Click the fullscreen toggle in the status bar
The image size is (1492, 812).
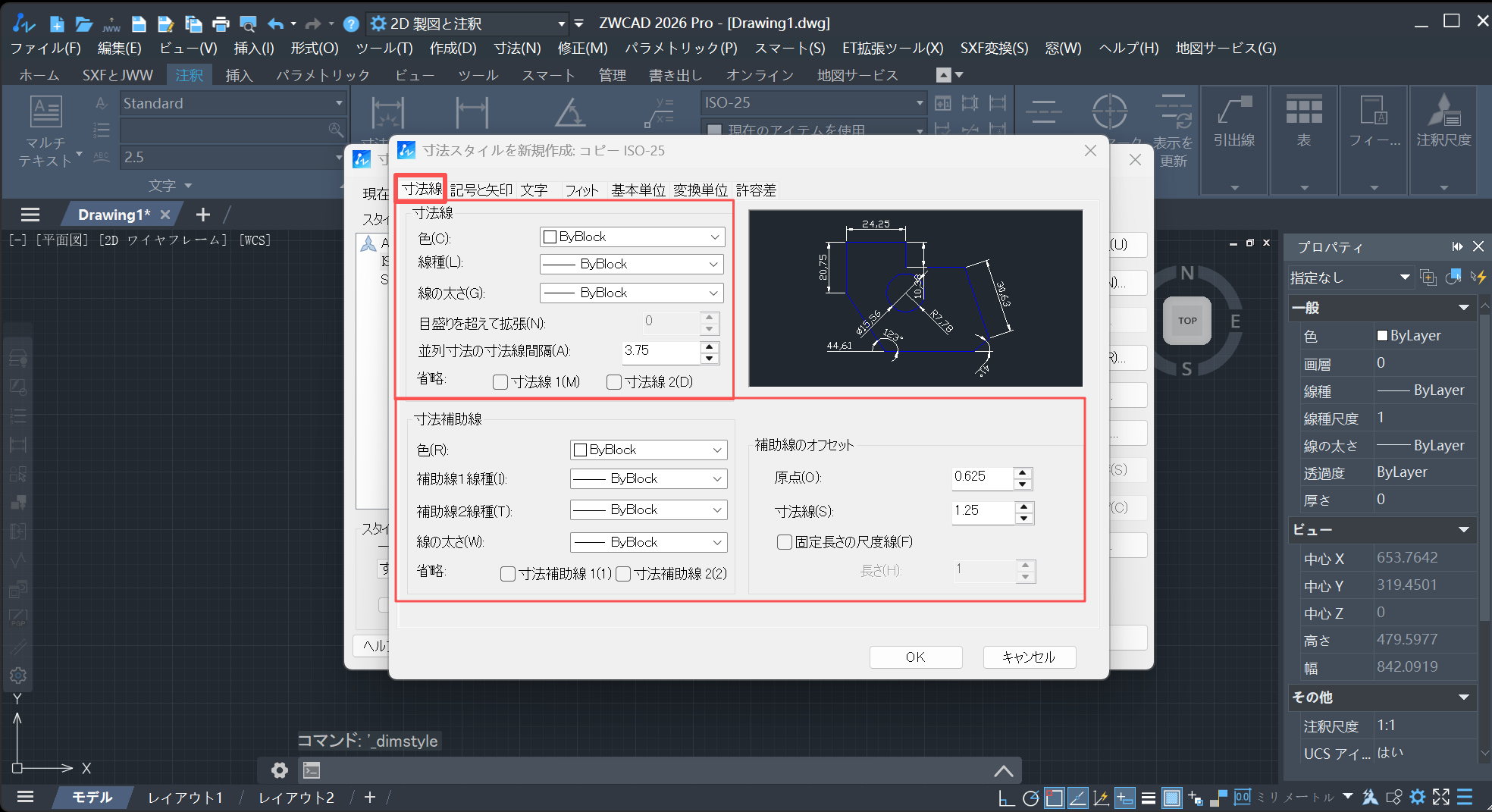[1440, 798]
